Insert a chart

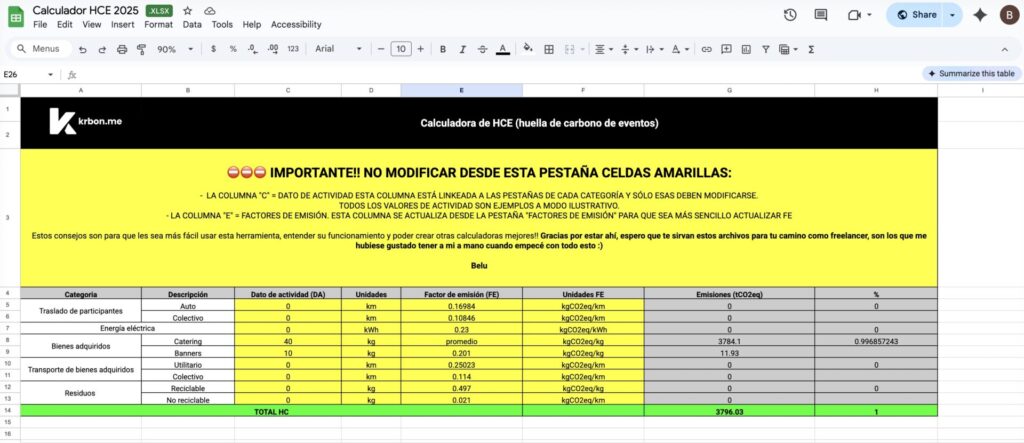746,49
